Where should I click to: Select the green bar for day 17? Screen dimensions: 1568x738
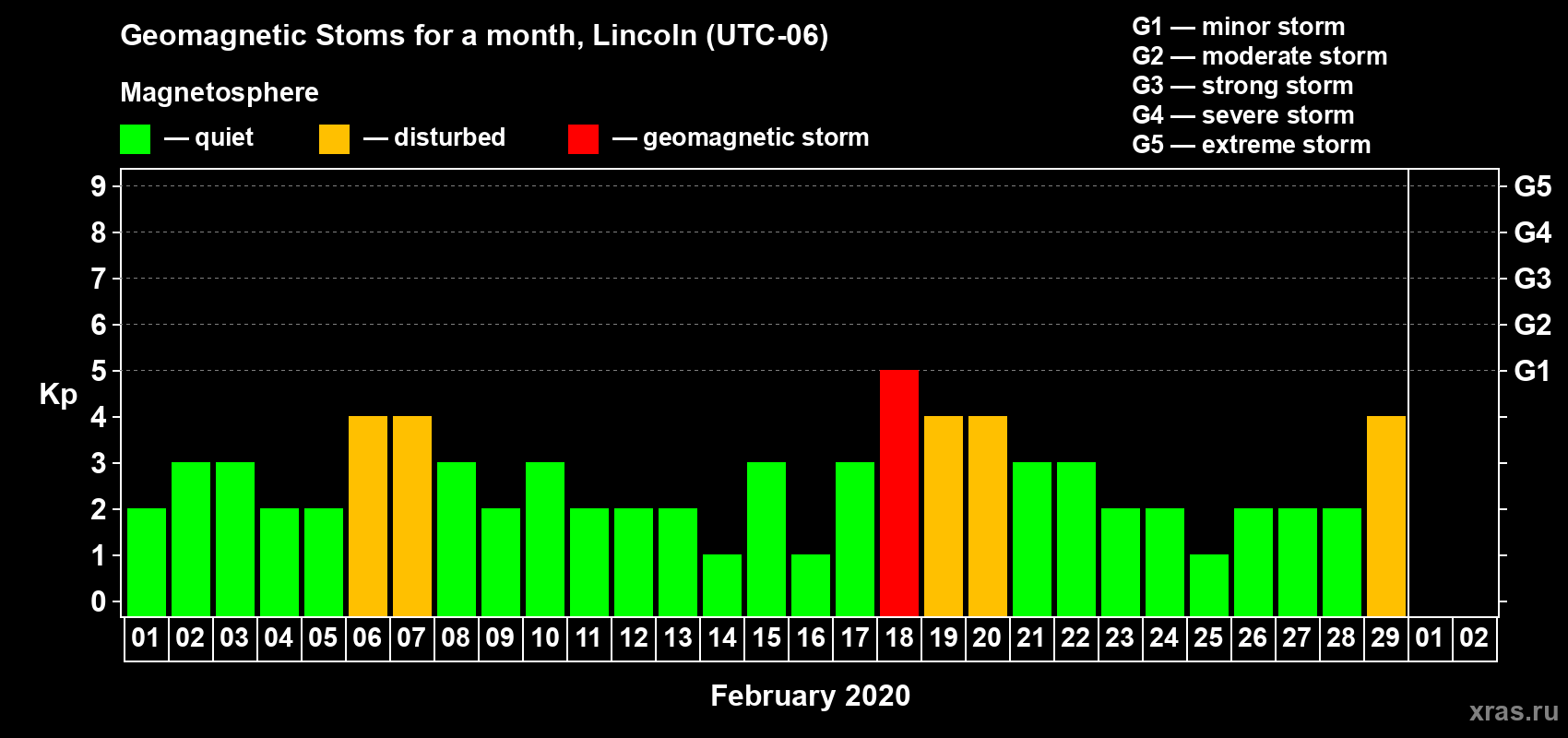point(855,539)
